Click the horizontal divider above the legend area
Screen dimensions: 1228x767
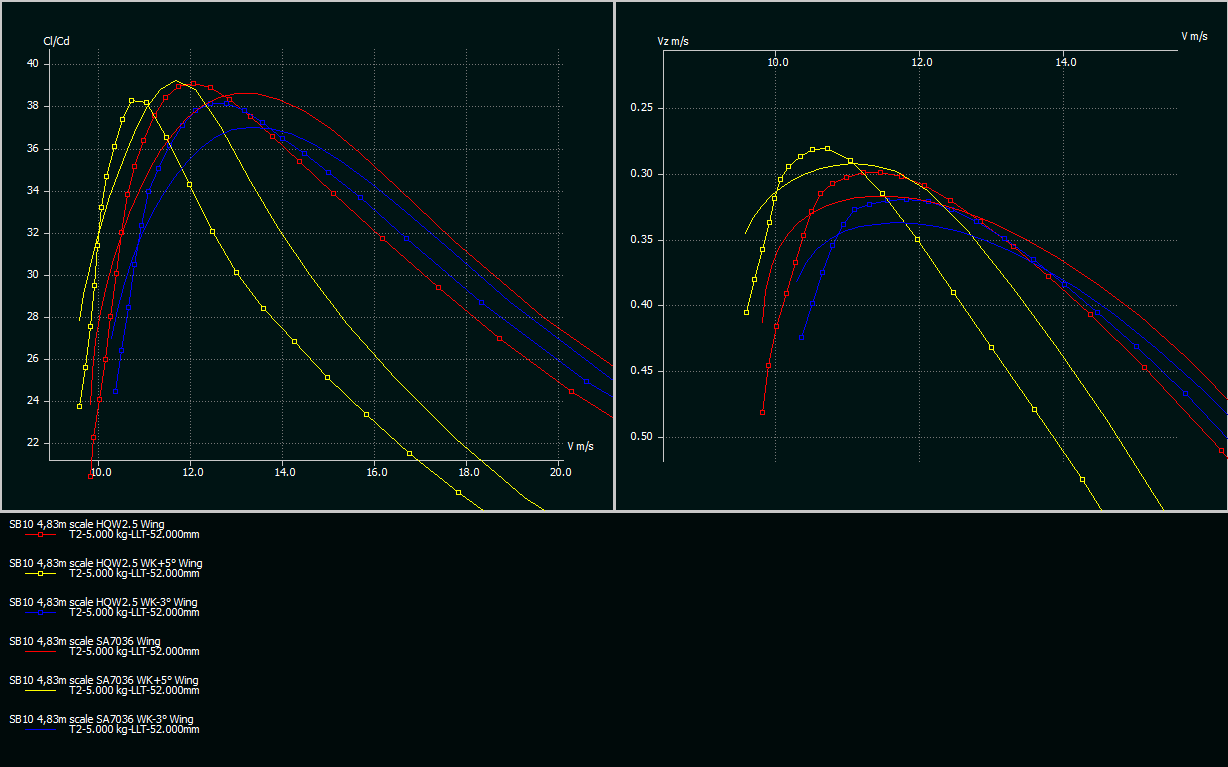[x=614, y=511]
